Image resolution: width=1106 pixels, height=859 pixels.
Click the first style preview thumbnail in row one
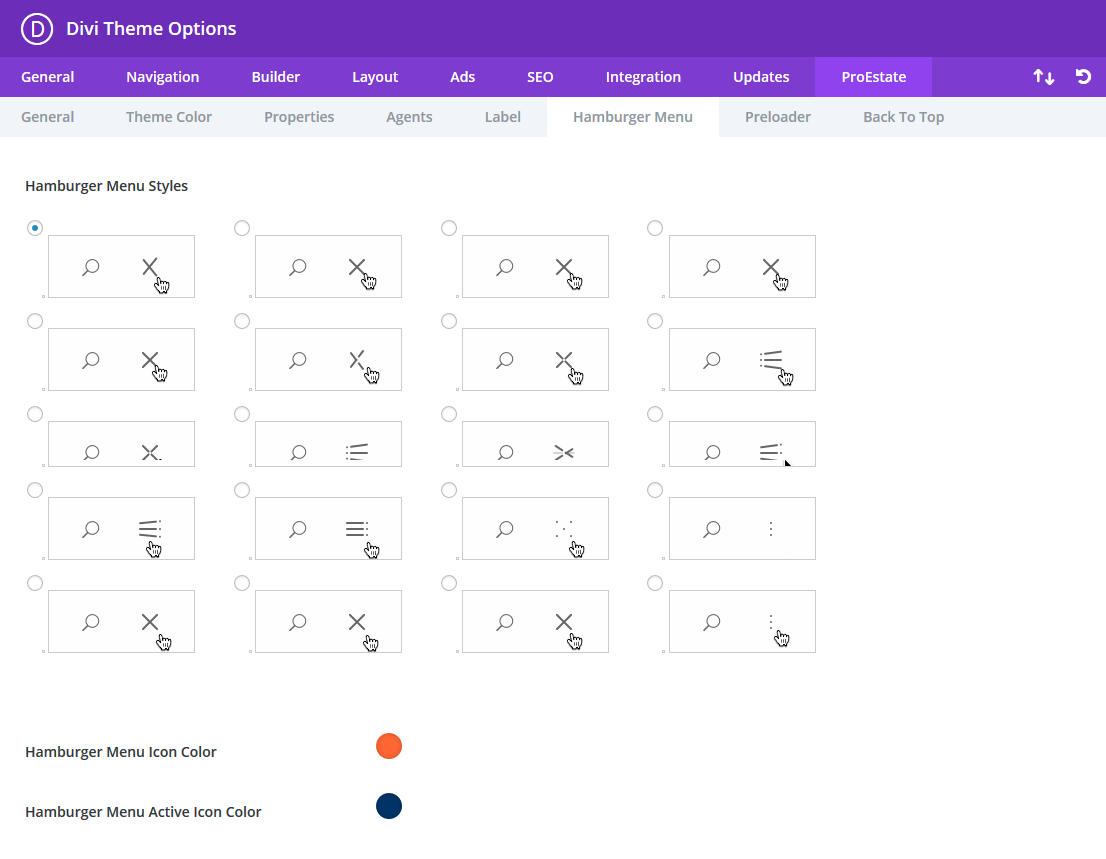(121, 267)
